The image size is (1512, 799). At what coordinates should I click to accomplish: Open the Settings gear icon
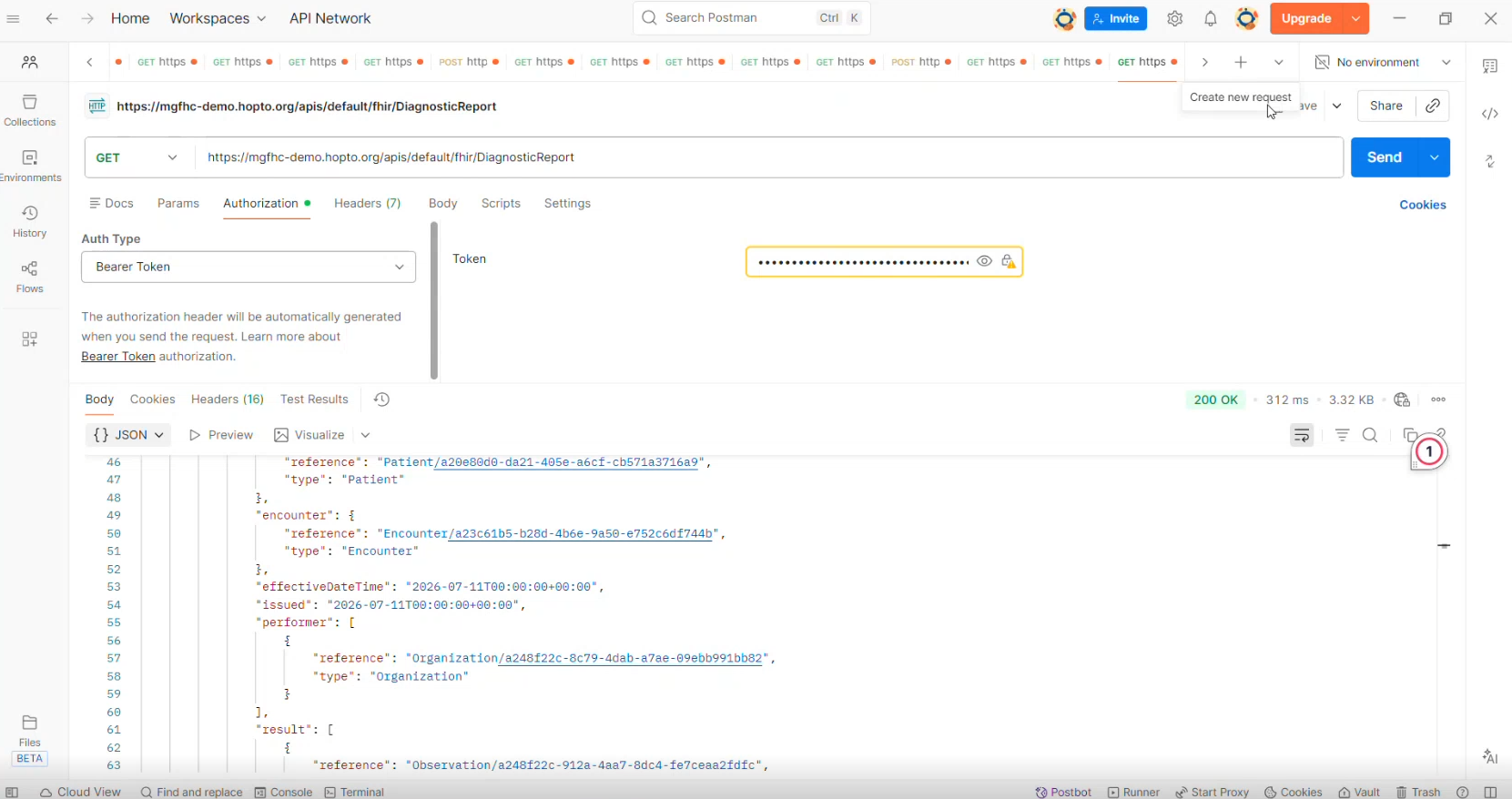1175,18
